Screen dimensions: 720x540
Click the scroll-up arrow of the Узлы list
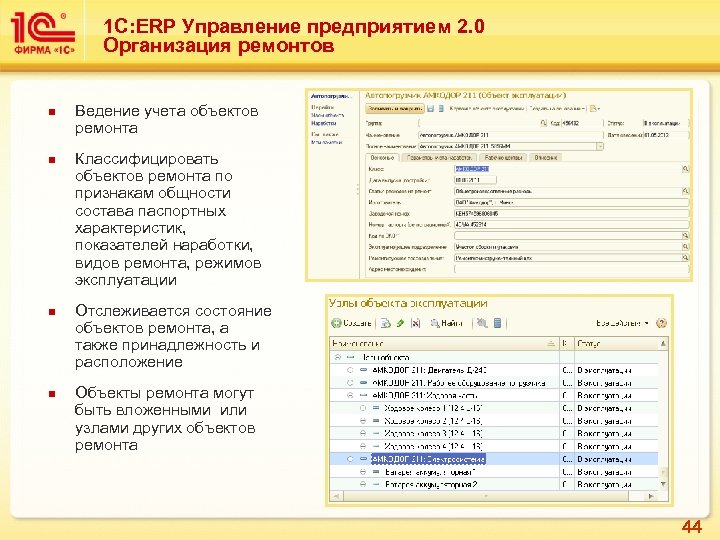click(x=663, y=343)
